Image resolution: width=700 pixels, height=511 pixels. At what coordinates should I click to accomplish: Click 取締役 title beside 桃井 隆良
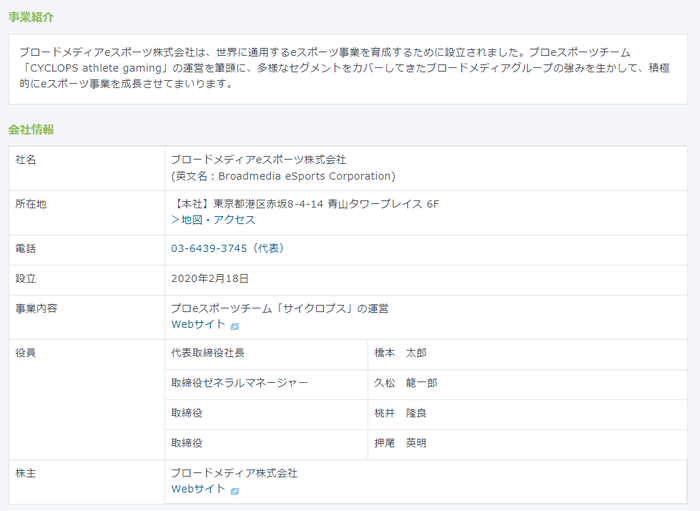tap(187, 413)
